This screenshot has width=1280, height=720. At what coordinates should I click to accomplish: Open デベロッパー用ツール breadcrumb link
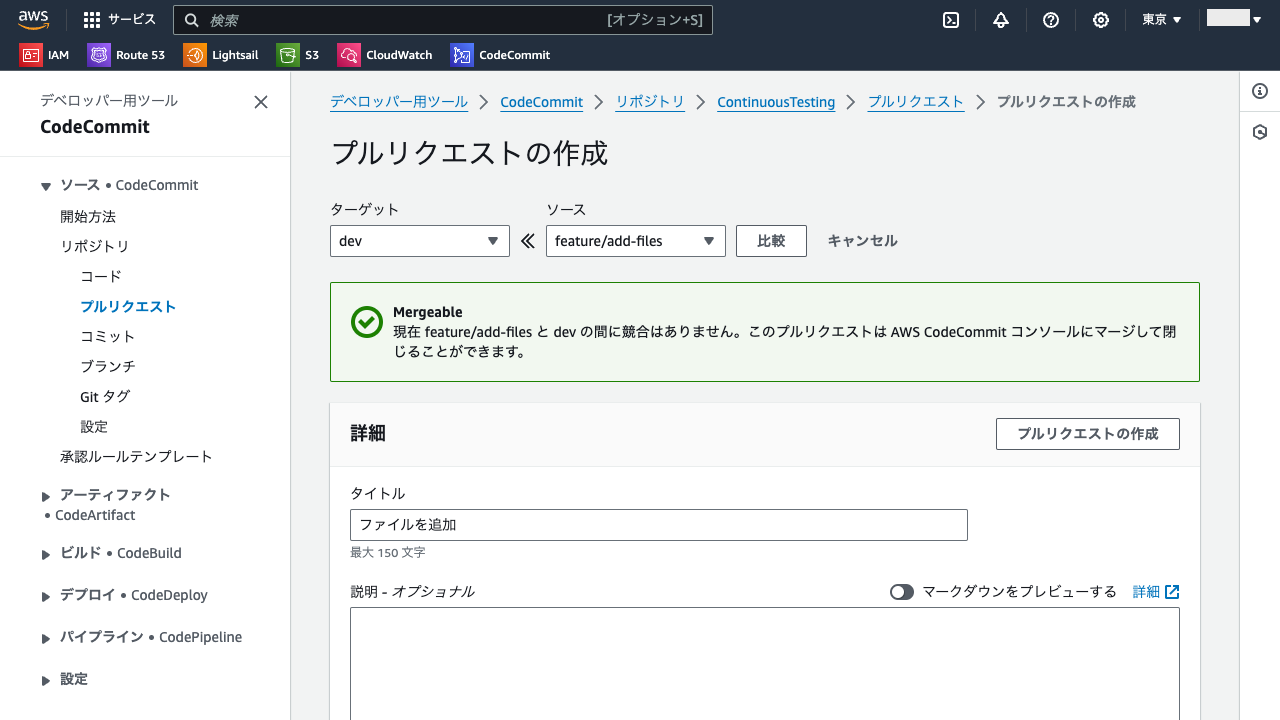click(399, 102)
